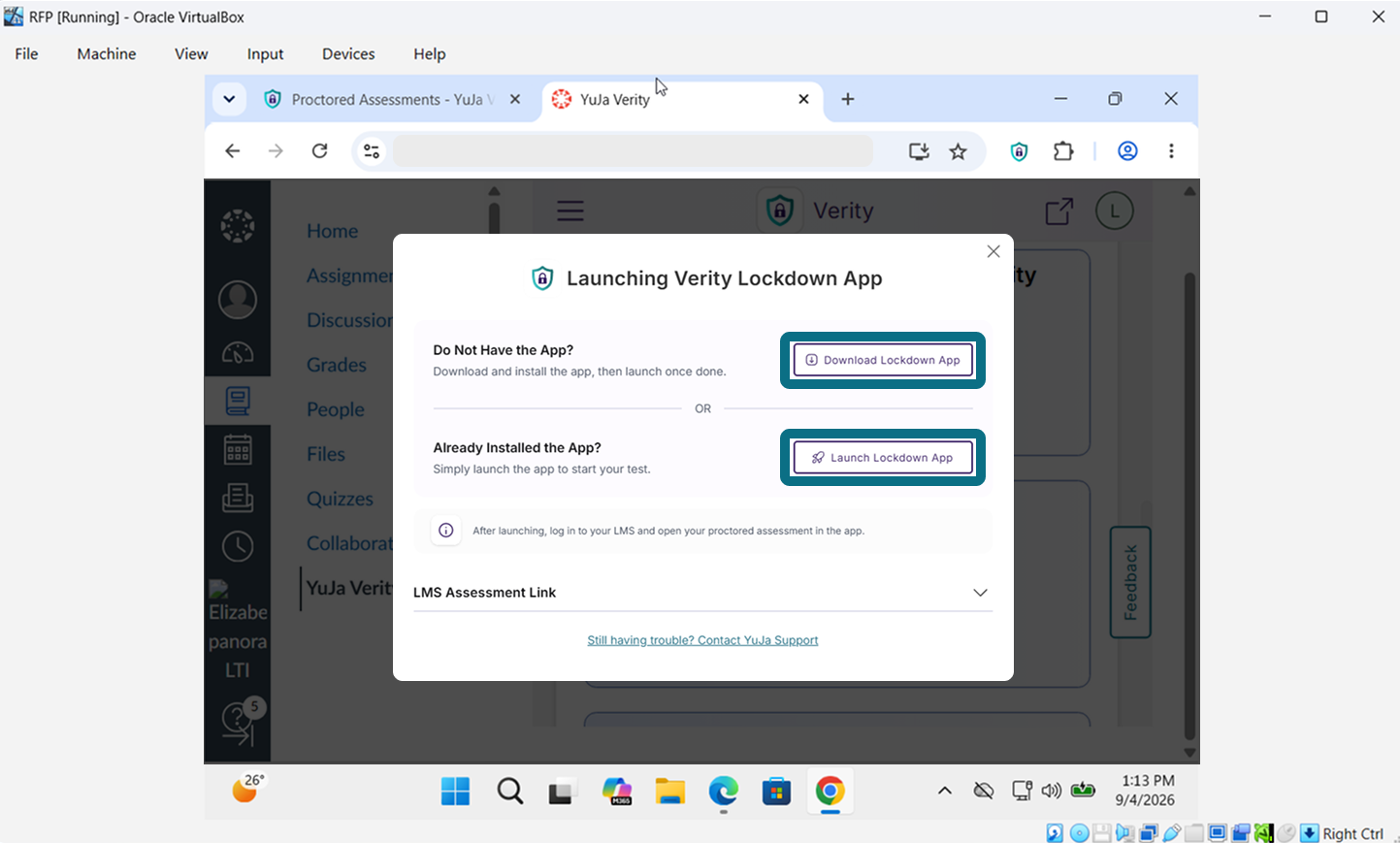This screenshot has width=1400, height=843.
Task: Open the tab search dropdown
Action: pos(229,99)
